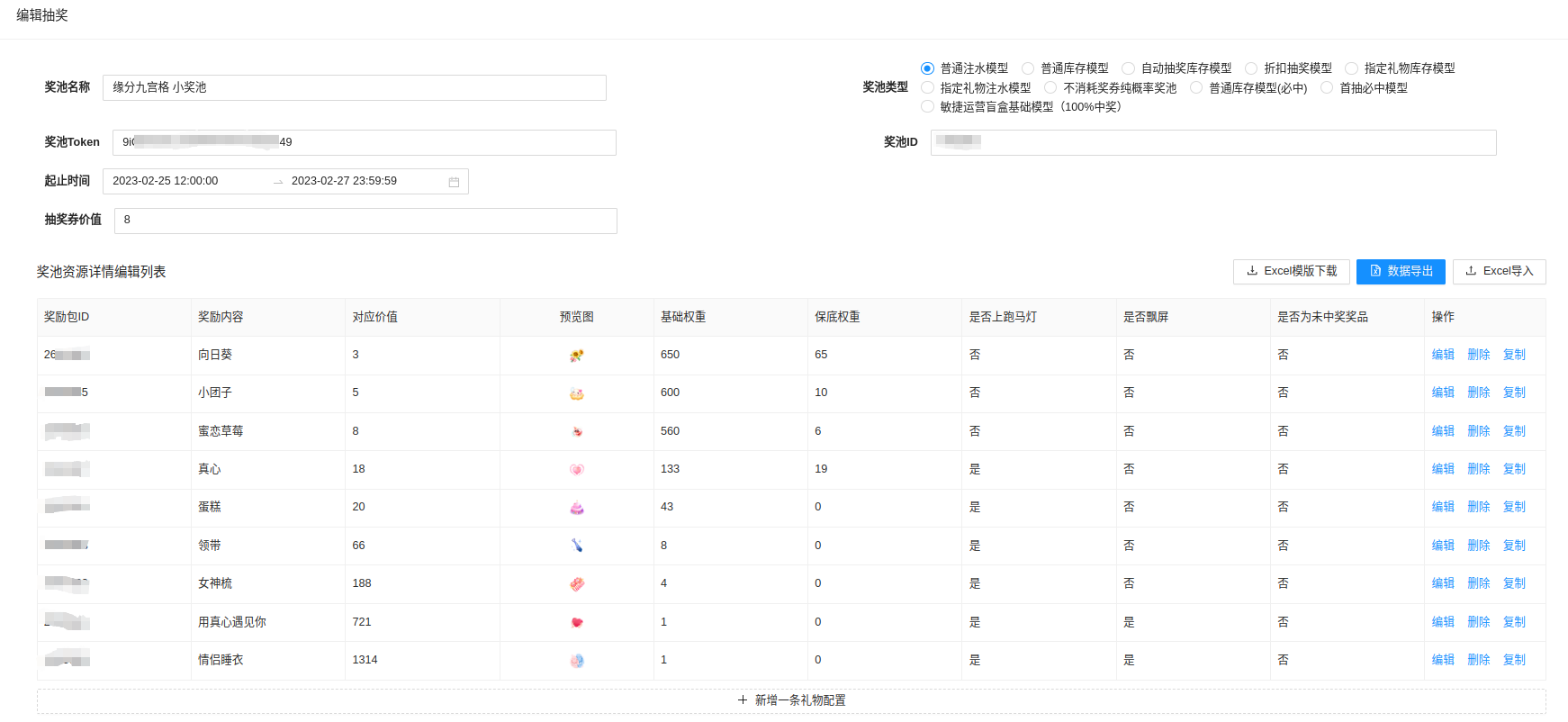Click the 领带 tie preview icon
The height and width of the screenshot is (722, 1568).
tap(577, 546)
